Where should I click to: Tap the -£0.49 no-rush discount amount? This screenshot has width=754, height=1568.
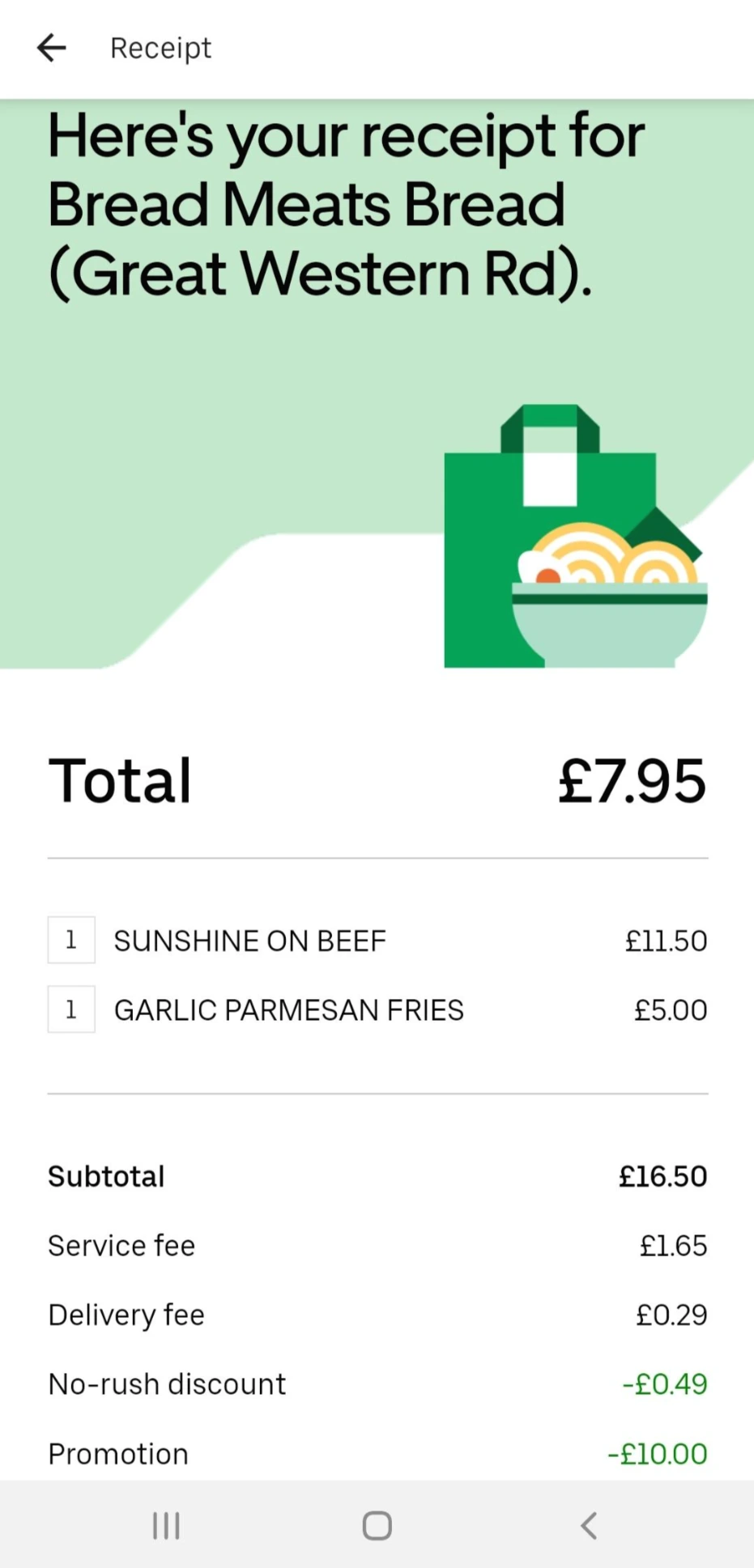click(664, 1384)
